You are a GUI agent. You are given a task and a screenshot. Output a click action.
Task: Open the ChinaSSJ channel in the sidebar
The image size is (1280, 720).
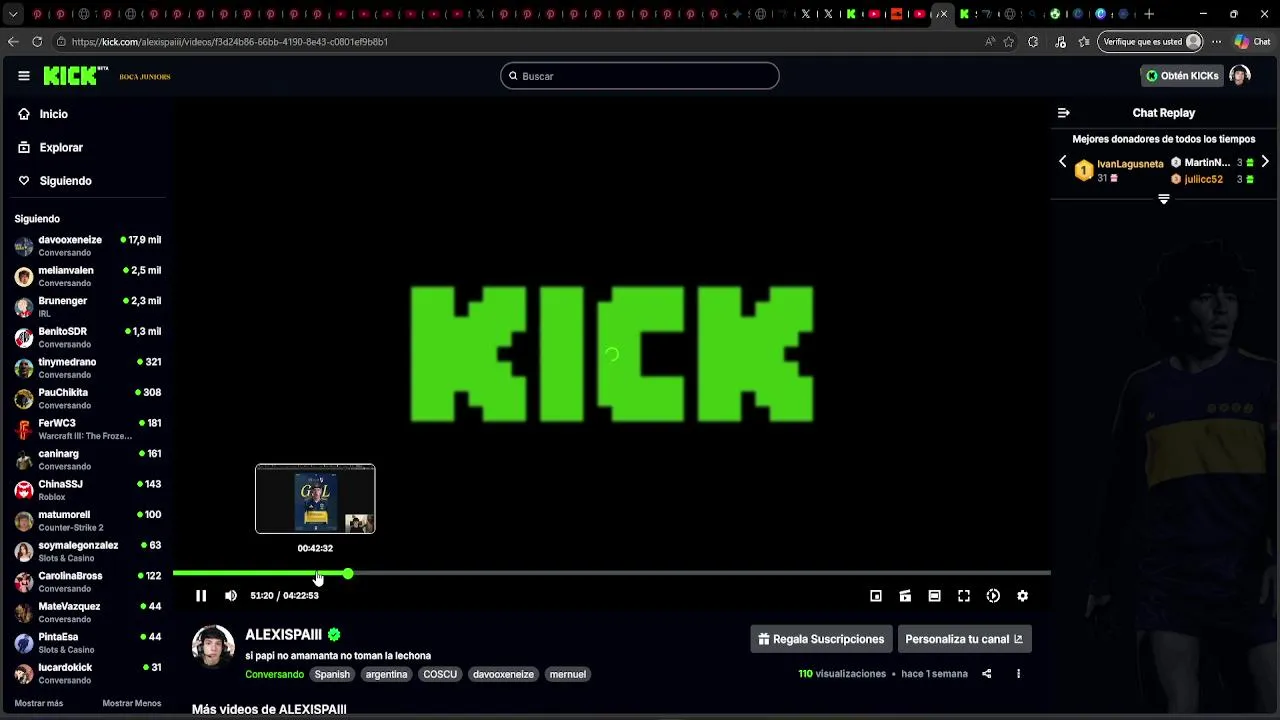[x=88, y=490]
